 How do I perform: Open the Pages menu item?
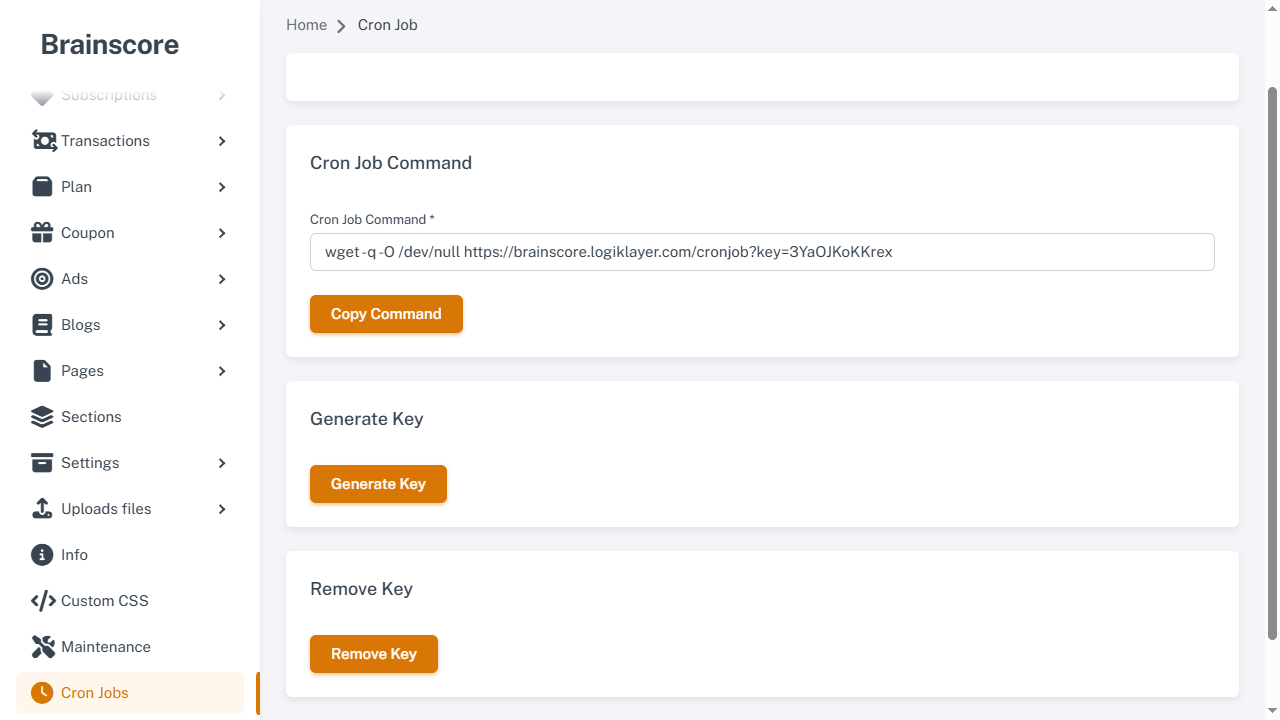(130, 371)
